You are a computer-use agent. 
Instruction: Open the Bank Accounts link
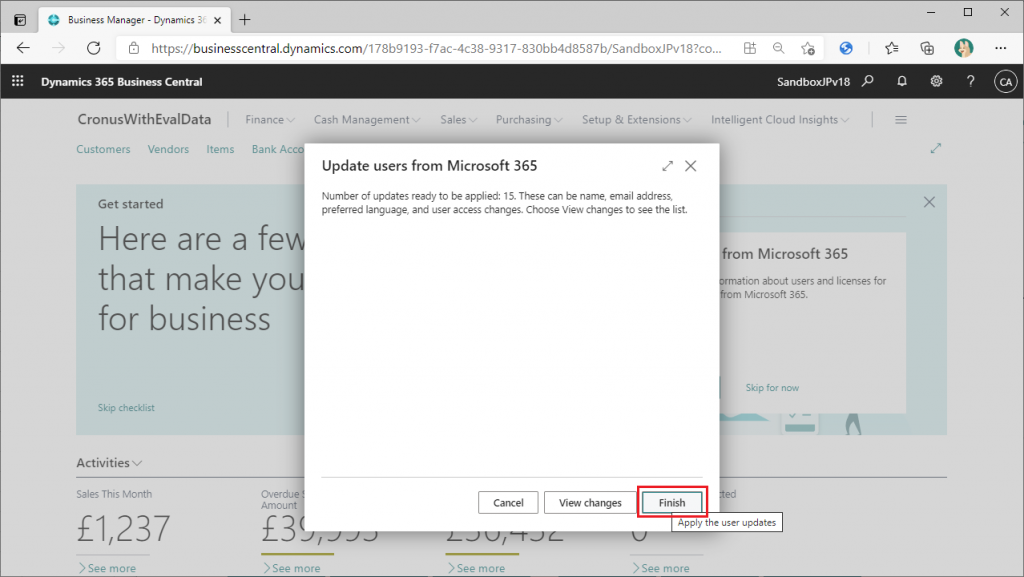click(278, 149)
